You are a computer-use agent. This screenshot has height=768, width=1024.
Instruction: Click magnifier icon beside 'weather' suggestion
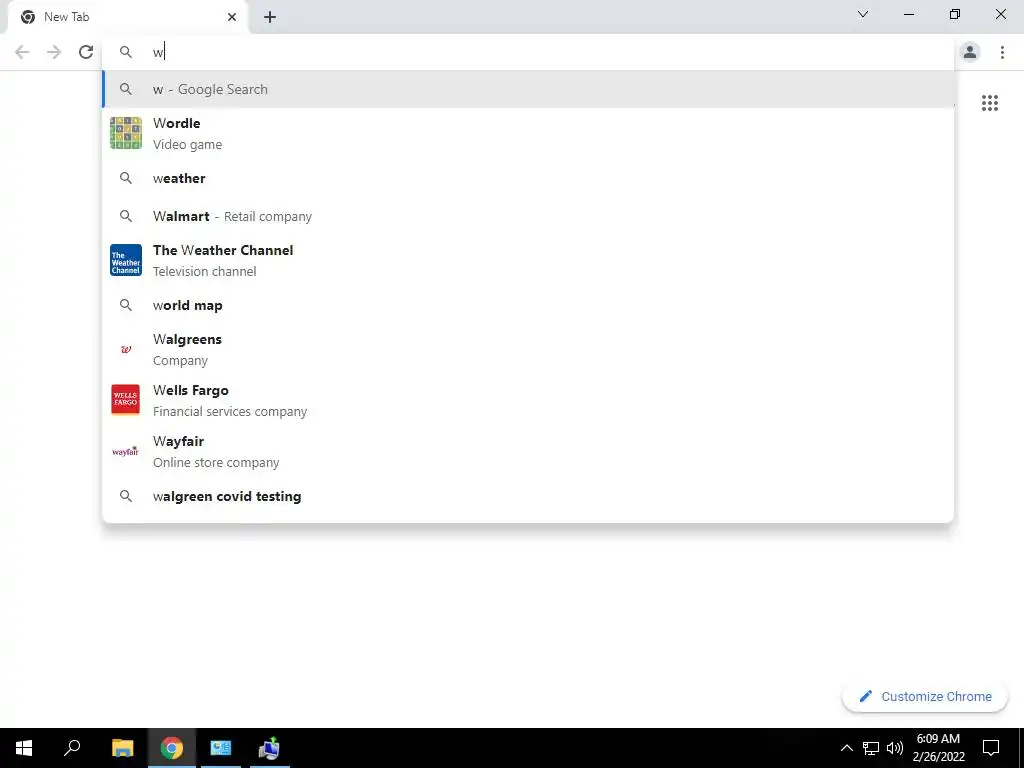(x=126, y=178)
